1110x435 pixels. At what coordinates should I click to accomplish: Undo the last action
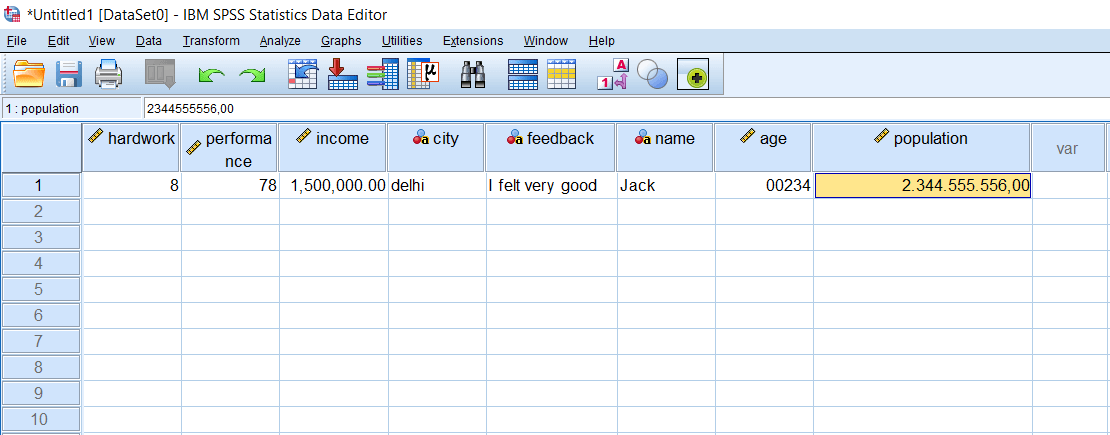point(211,74)
